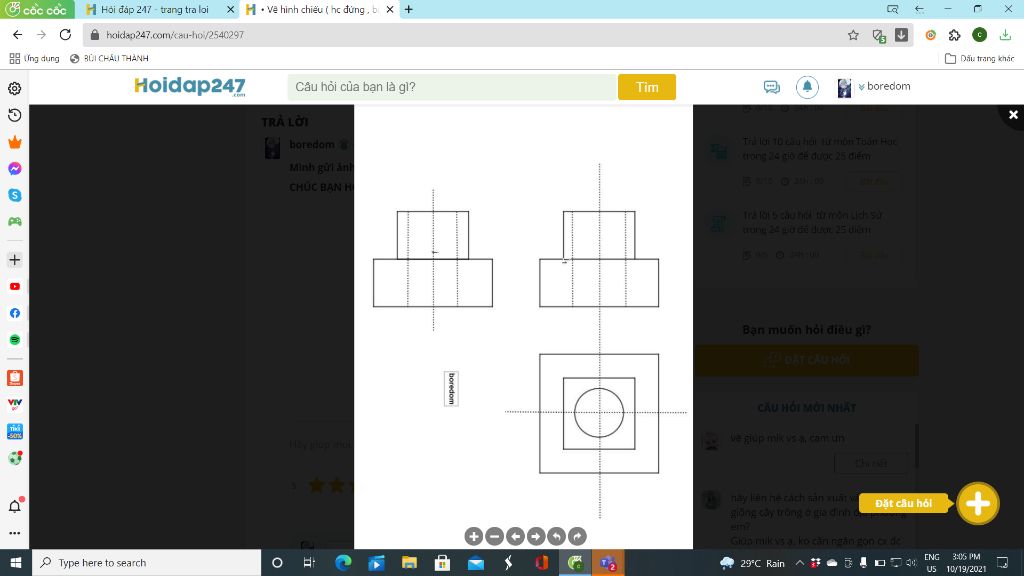The width and height of the screenshot is (1024, 576).
Task: Open YouTube from the sidebar
Action: (x=14, y=287)
